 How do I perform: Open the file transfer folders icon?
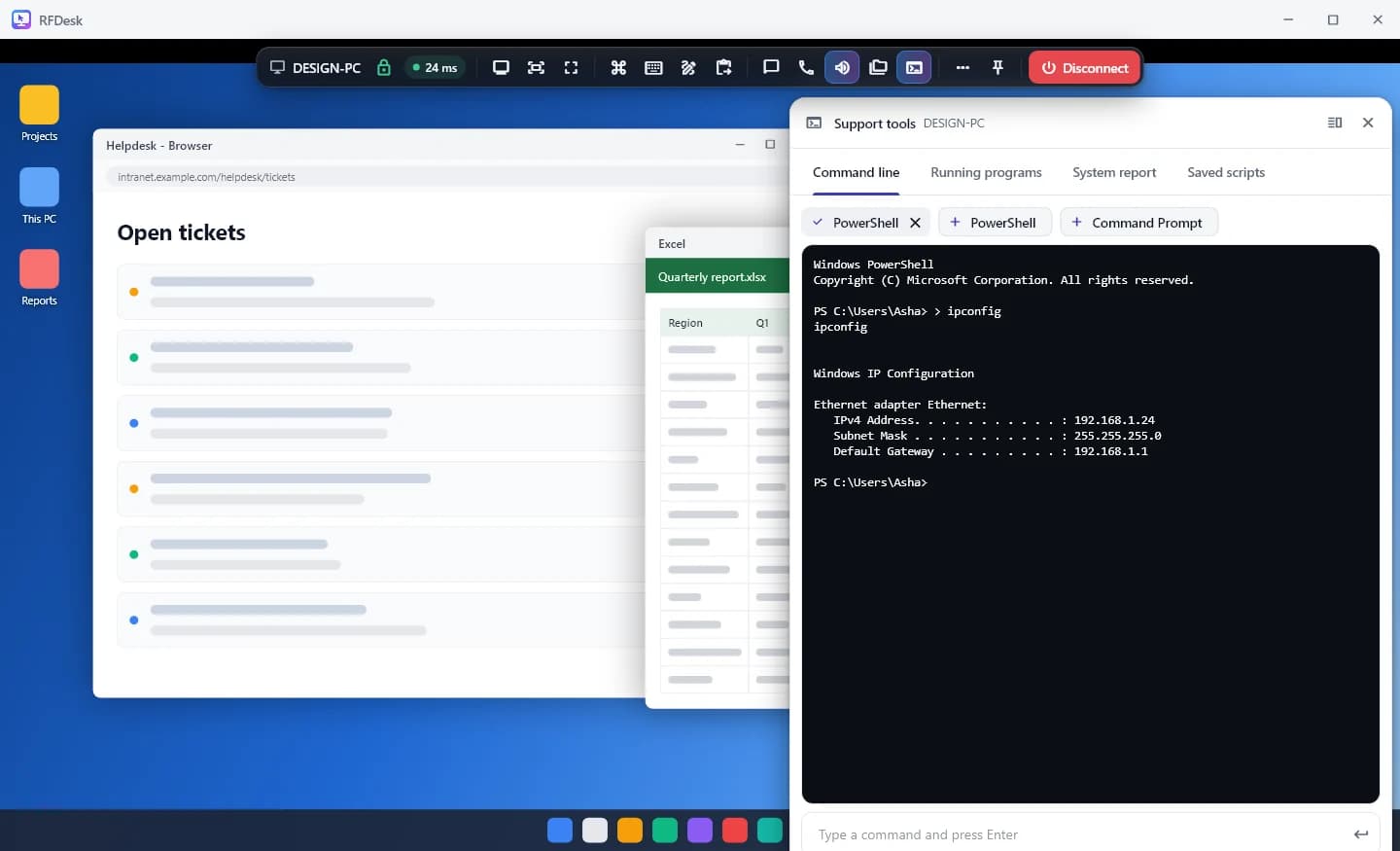coord(878,67)
